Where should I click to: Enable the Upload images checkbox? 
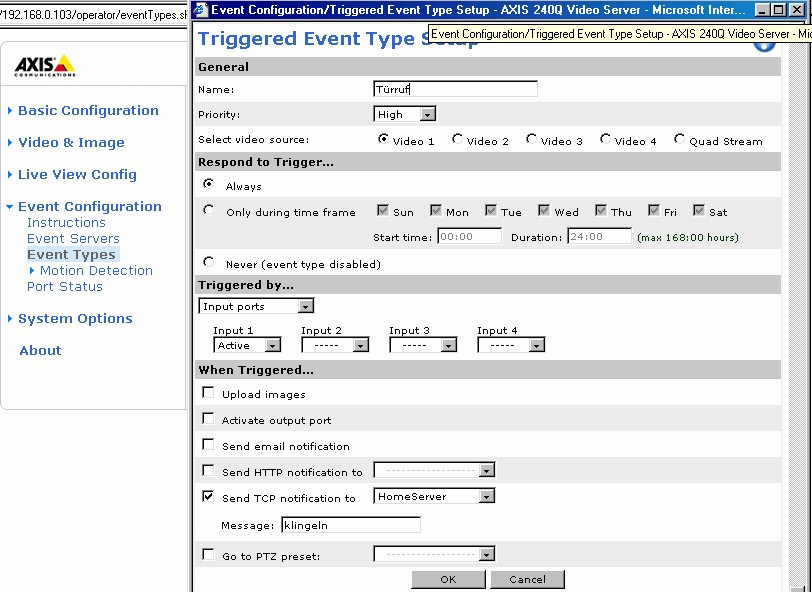208,393
